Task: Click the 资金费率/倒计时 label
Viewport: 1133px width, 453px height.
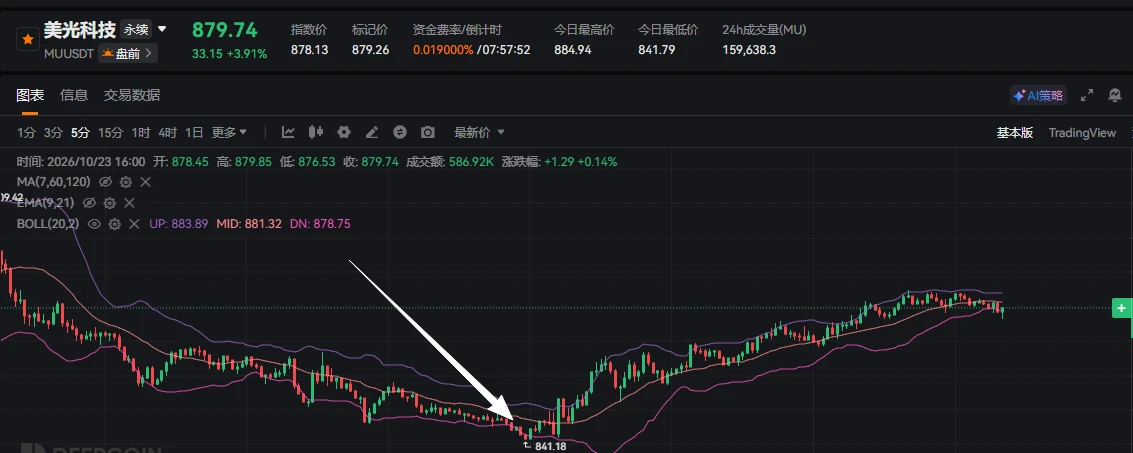Action: click(457, 30)
